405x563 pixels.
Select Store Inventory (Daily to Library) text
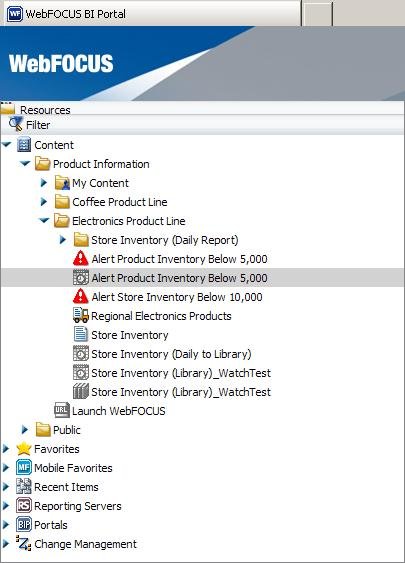click(x=171, y=354)
